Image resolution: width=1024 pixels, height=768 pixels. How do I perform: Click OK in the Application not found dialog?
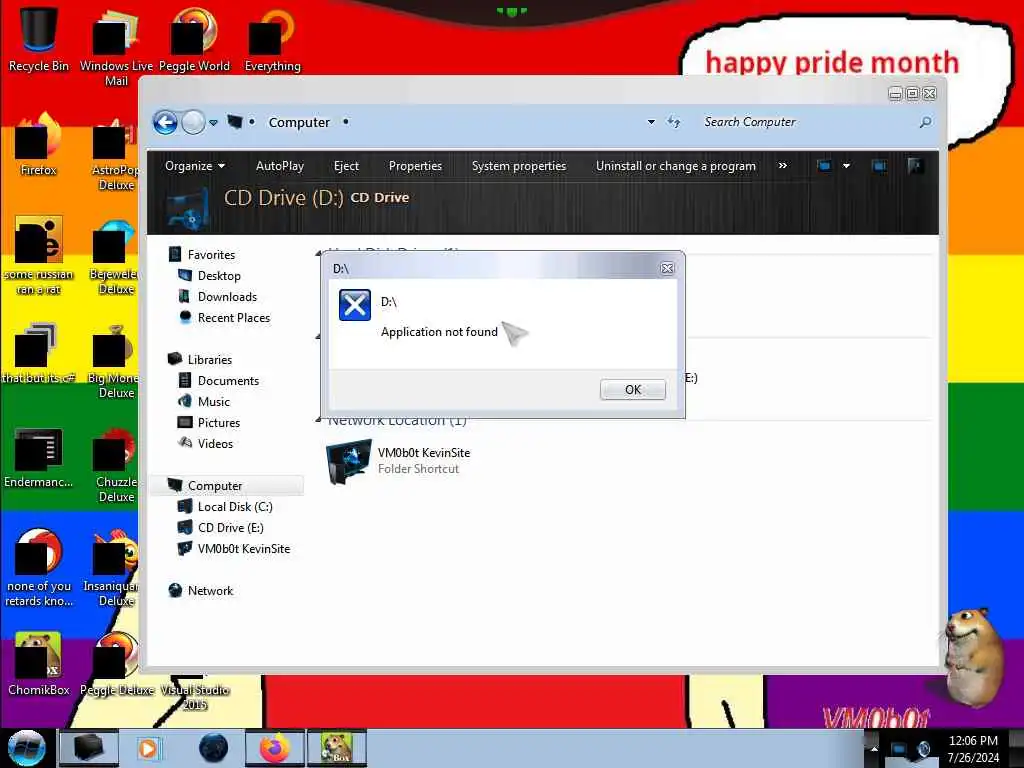(x=632, y=389)
